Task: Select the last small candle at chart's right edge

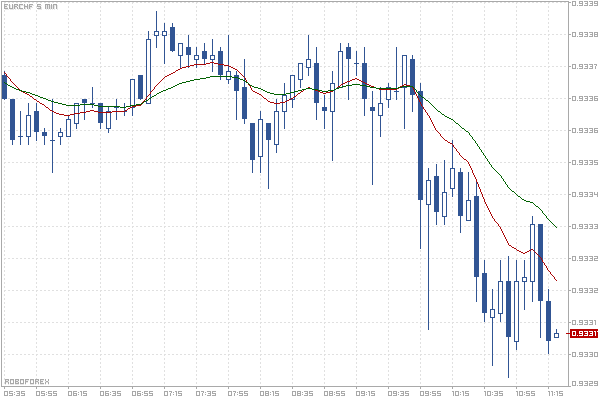Action: pyautogui.click(x=556, y=334)
